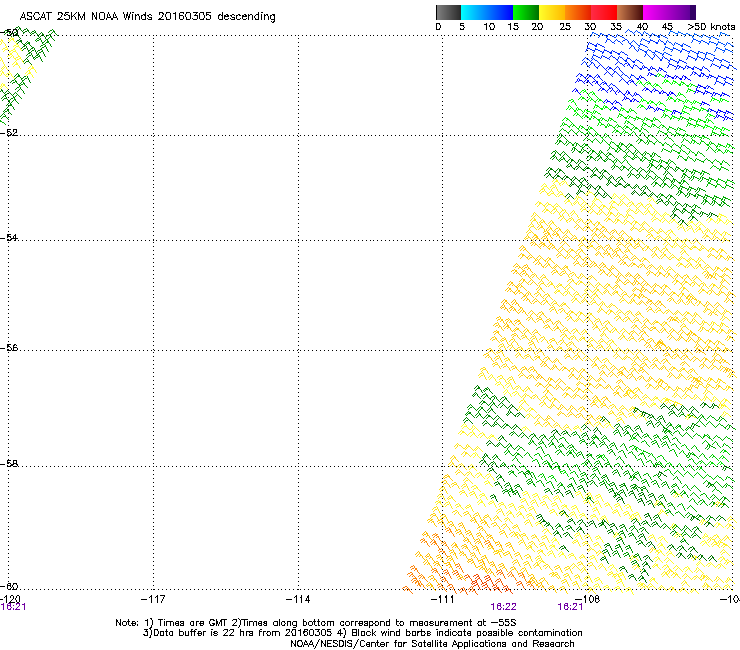Click the blue 10-15 knots legend swatch

[x=499, y=12]
